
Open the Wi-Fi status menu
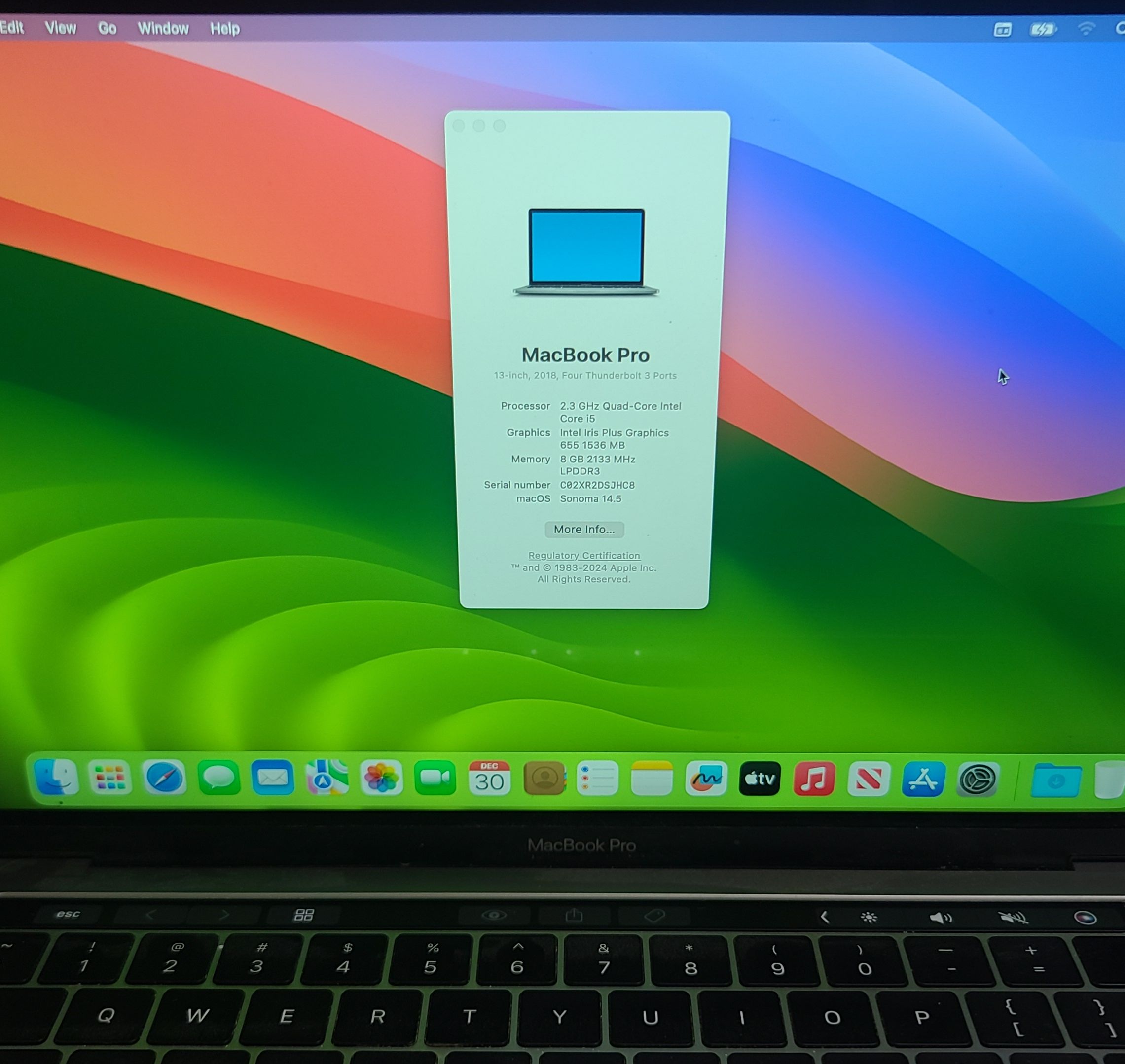pyautogui.click(x=1087, y=29)
